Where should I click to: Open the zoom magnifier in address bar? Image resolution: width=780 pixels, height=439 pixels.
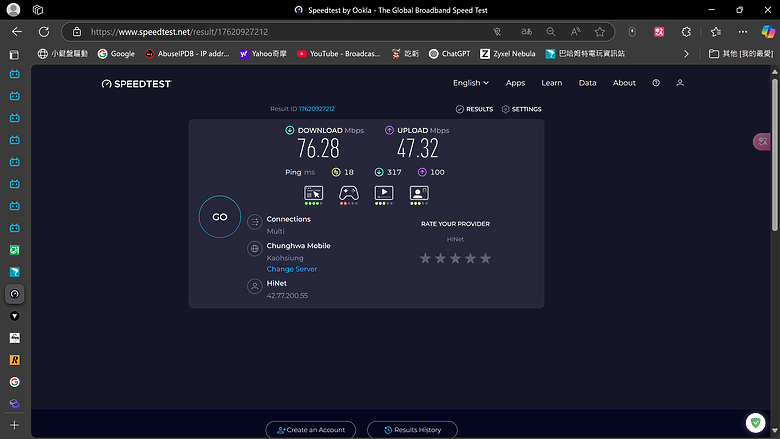click(551, 32)
